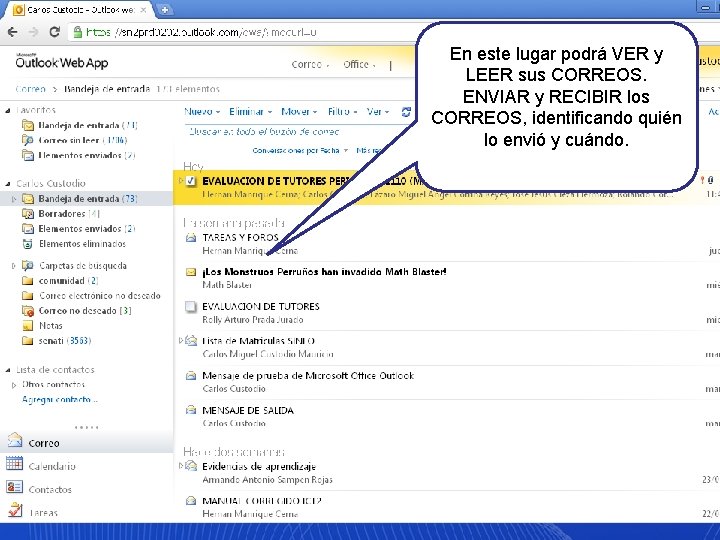Viewport: 720px width, 540px height.
Task: Open the Eliminar dropdown
Action: tap(250, 112)
